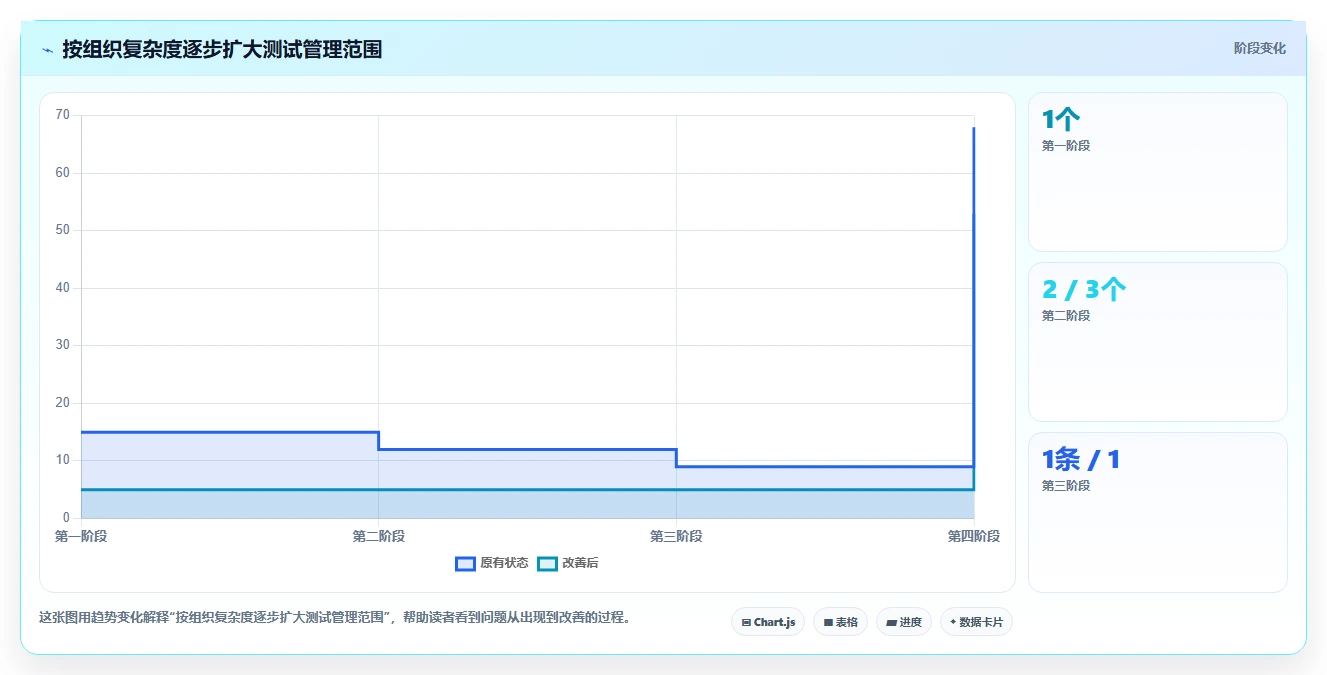Click the 阶段变化 label in header
1327x675 pixels.
(1259, 48)
